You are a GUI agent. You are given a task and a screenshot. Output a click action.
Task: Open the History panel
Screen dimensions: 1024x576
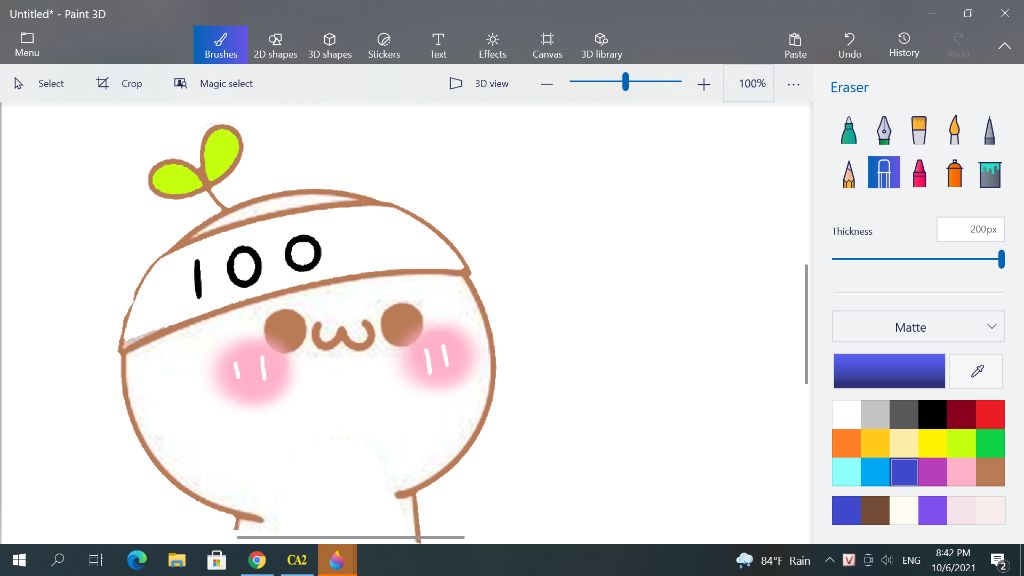pyautogui.click(x=903, y=45)
